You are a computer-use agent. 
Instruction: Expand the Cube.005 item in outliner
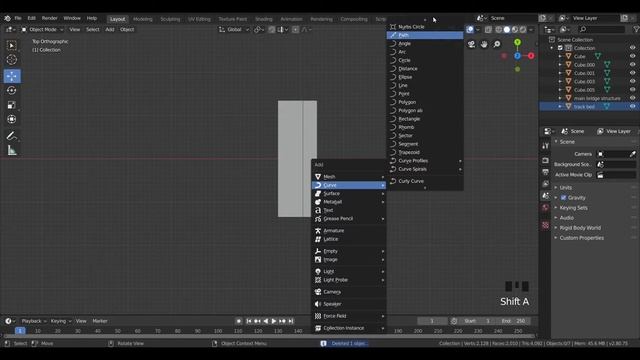click(560, 90)
